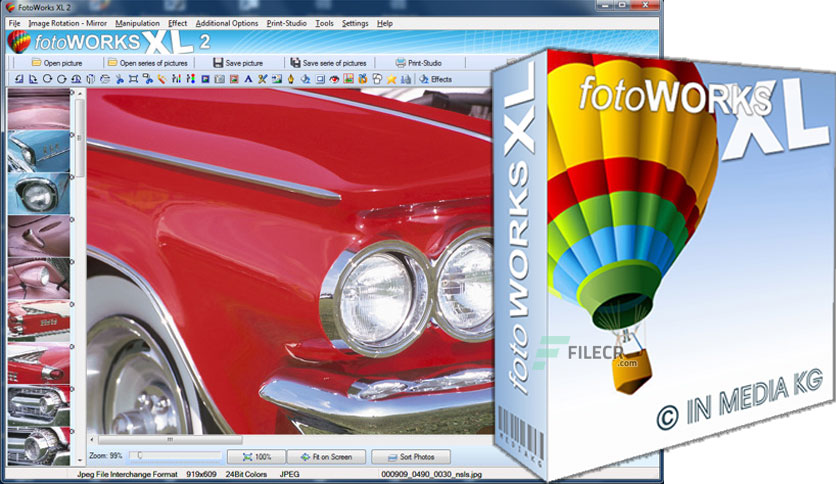
Task: Set zoom with the 100% button
Action: pos(256,457)
